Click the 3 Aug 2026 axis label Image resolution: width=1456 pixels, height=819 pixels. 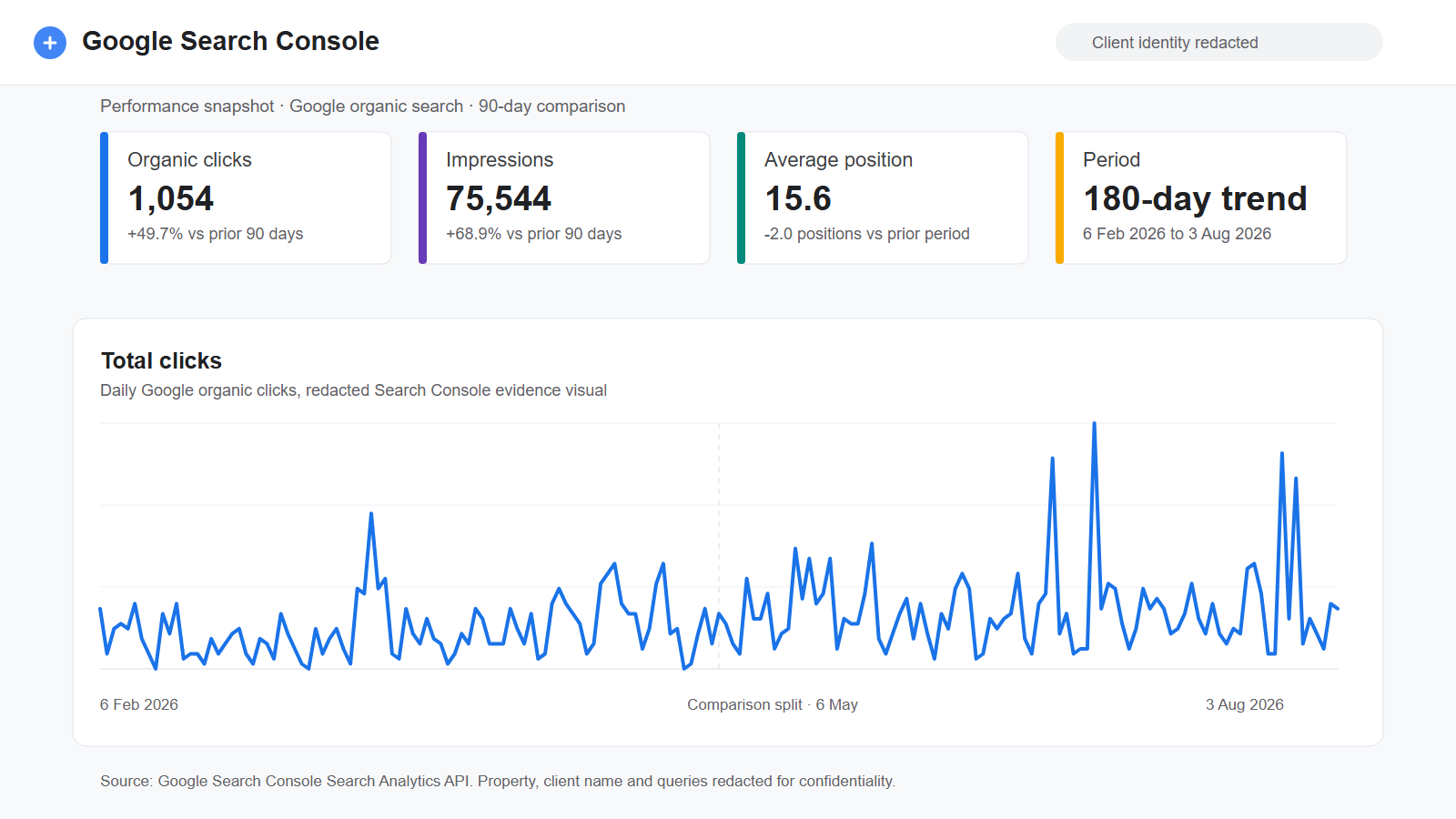coord(1244,704)
